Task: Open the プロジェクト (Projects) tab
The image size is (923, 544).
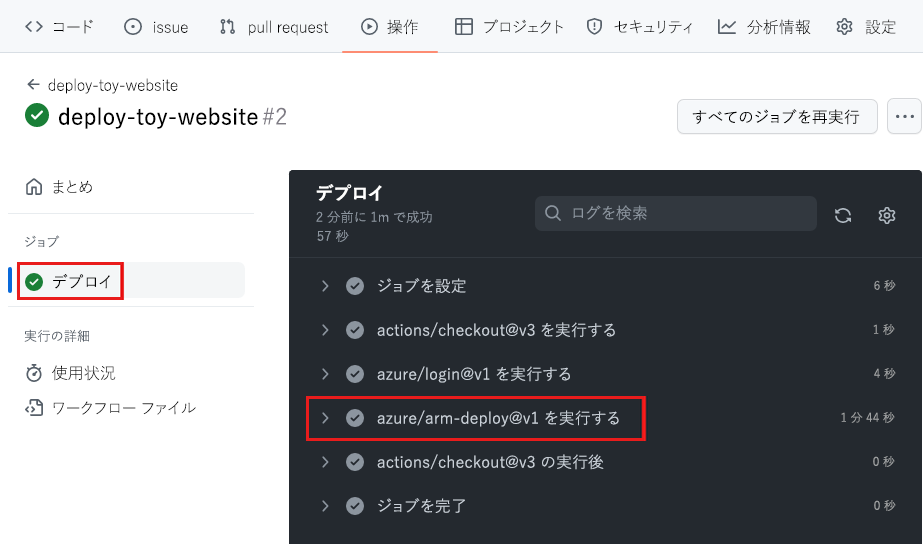Action: 509,26
